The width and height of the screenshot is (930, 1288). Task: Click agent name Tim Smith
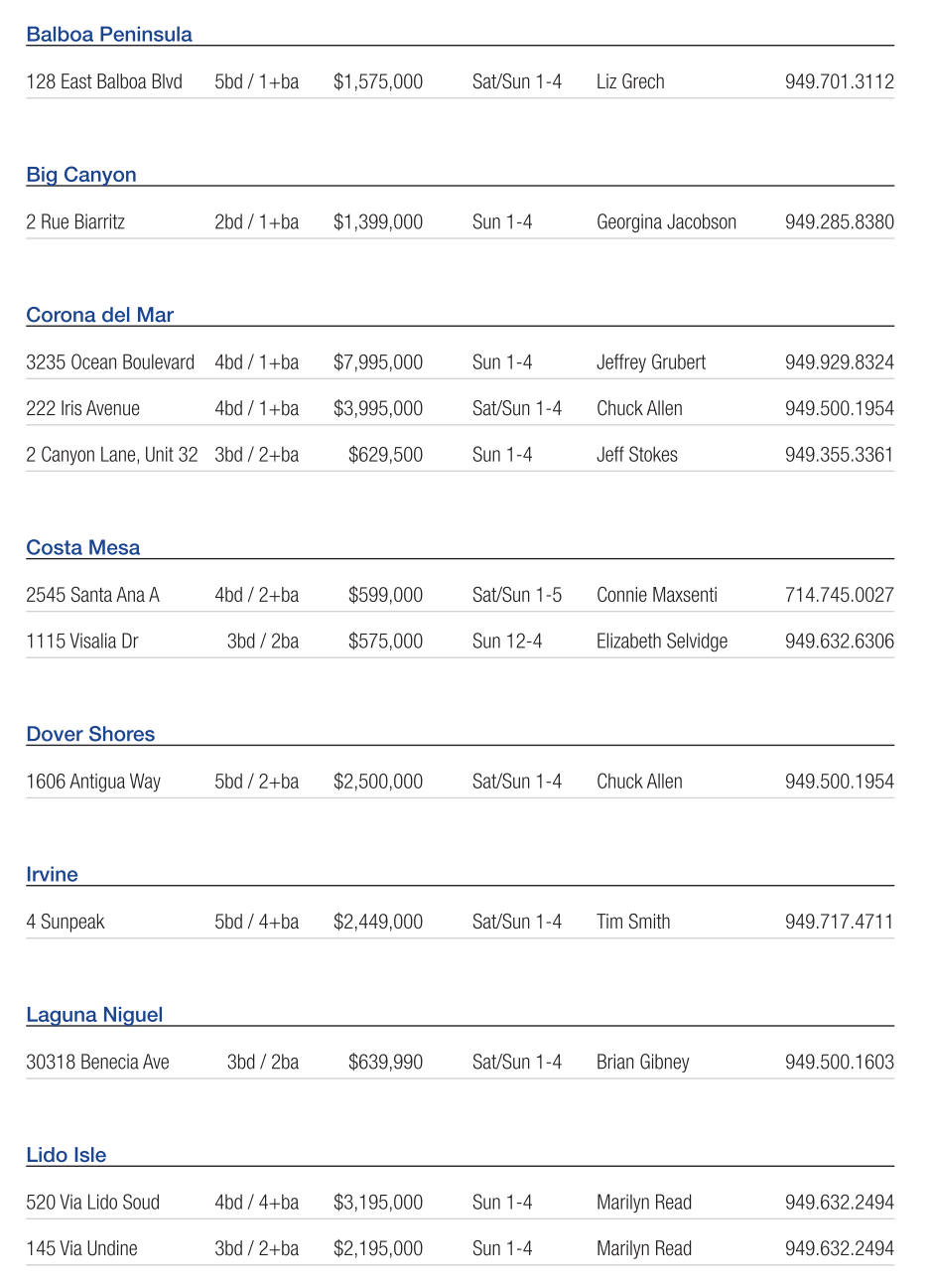633,922
